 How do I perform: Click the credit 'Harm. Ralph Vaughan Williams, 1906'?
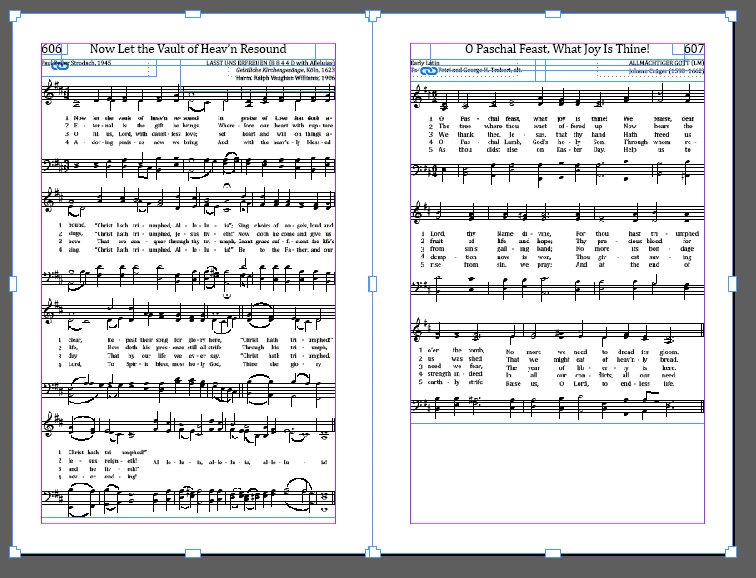(285, 77)
